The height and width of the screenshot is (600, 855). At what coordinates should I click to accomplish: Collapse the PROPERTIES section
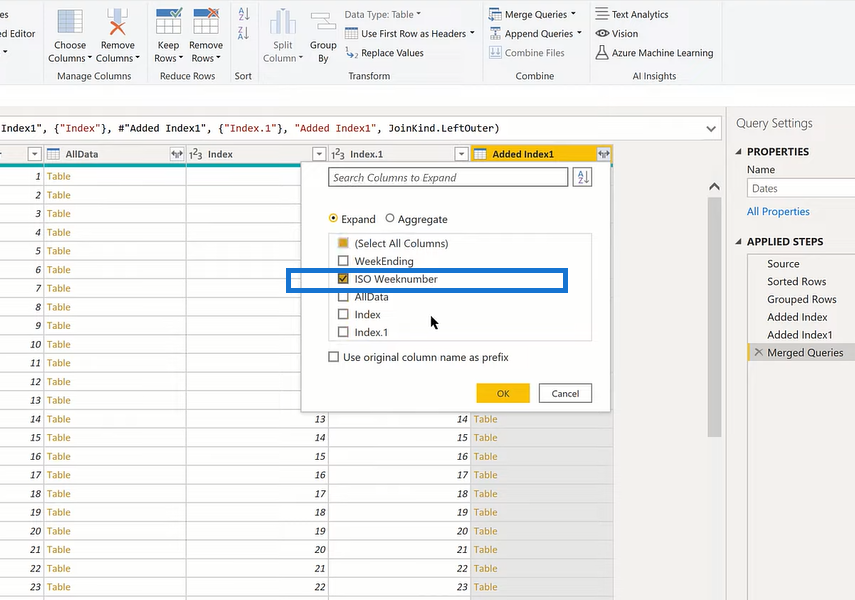[738, 152]
